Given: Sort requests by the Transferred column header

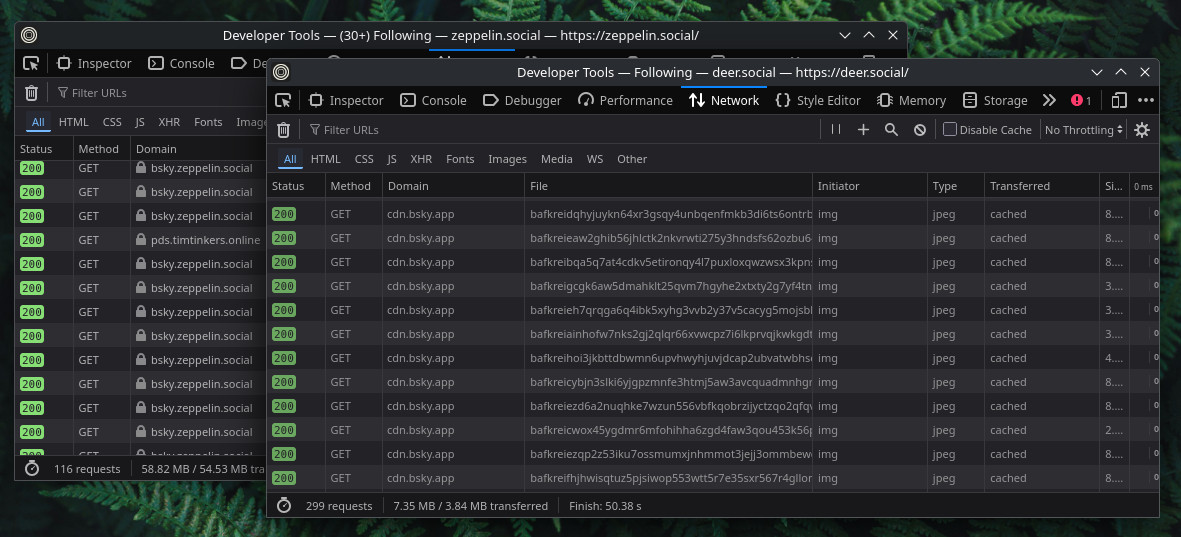Looking at the screenshot, I should point(1020,186).
